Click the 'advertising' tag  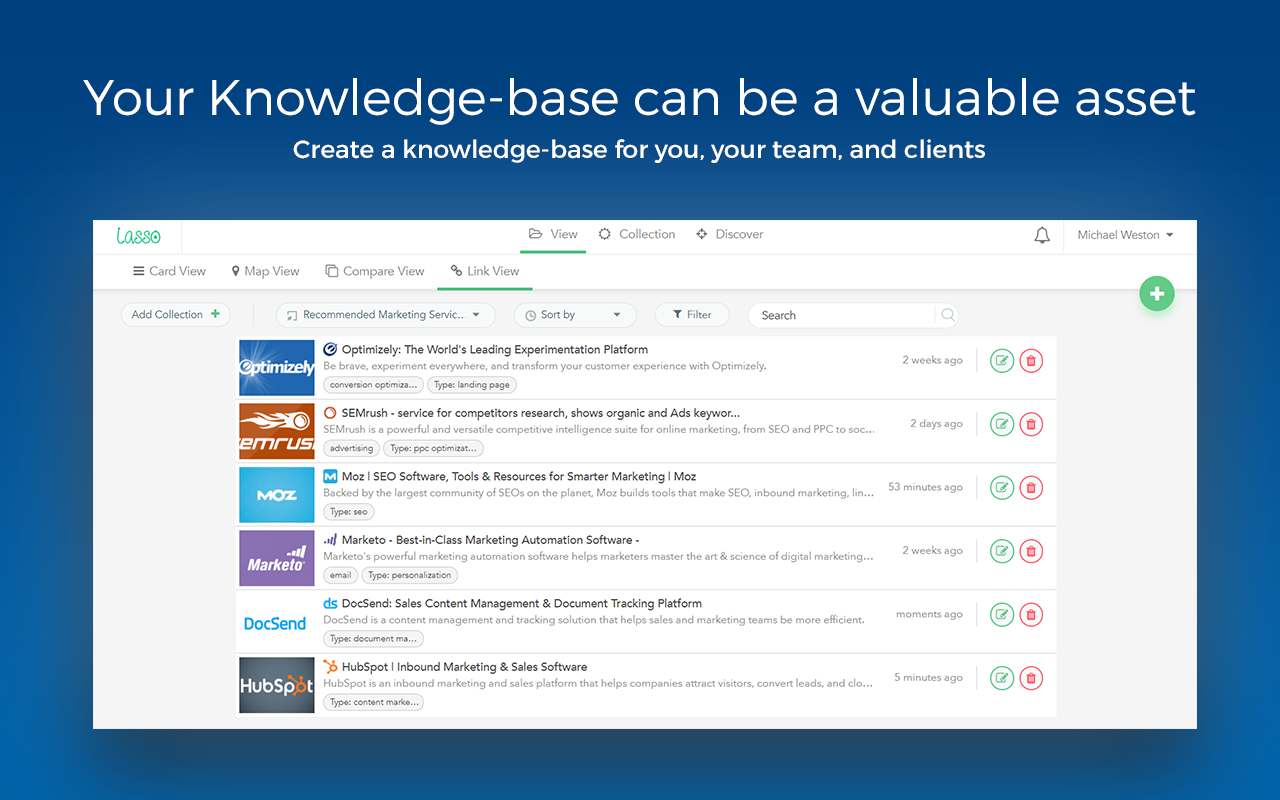click(351, 448)
